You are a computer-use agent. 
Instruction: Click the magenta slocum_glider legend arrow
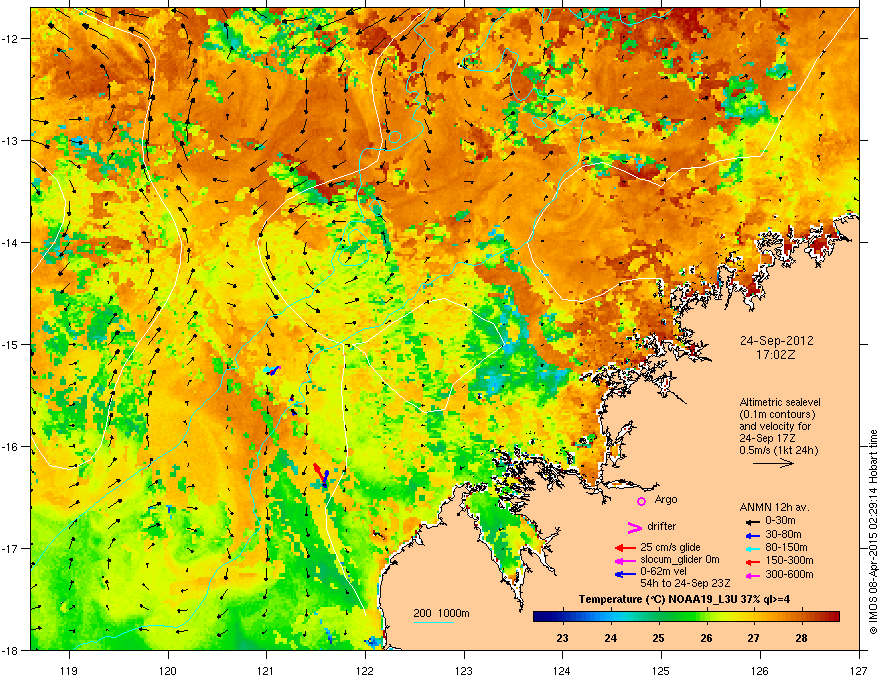pos(625,561)
